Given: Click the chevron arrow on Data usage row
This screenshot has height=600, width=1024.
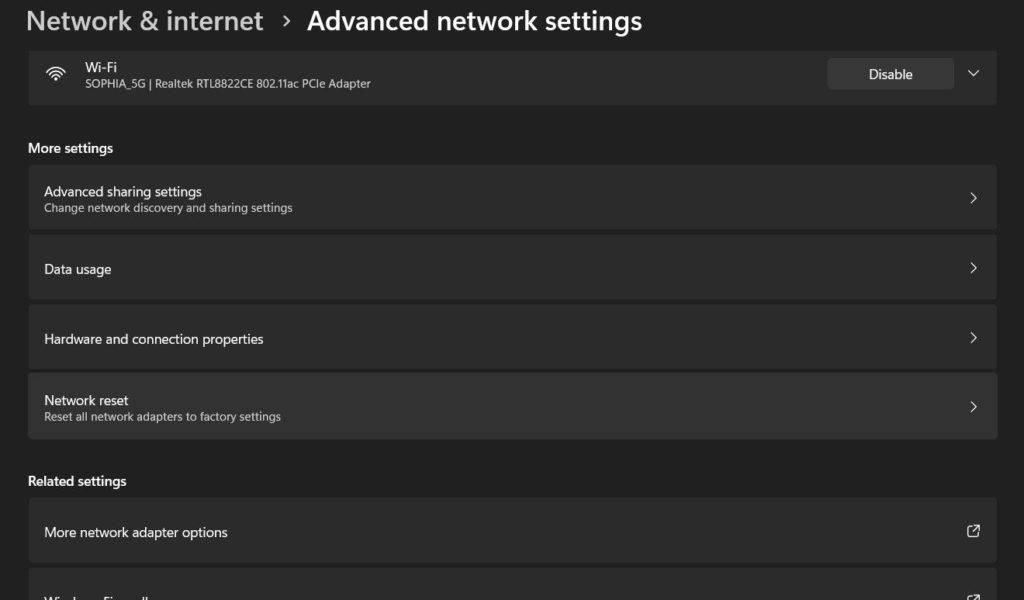Looking at the screenshot, I should point(973,268).
